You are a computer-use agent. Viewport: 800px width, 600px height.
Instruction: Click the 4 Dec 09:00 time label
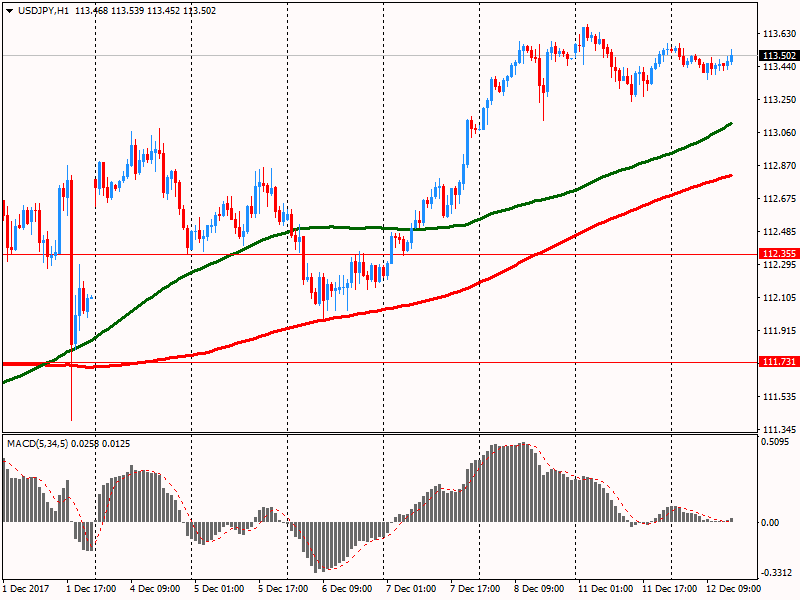(x=155, y=589)
